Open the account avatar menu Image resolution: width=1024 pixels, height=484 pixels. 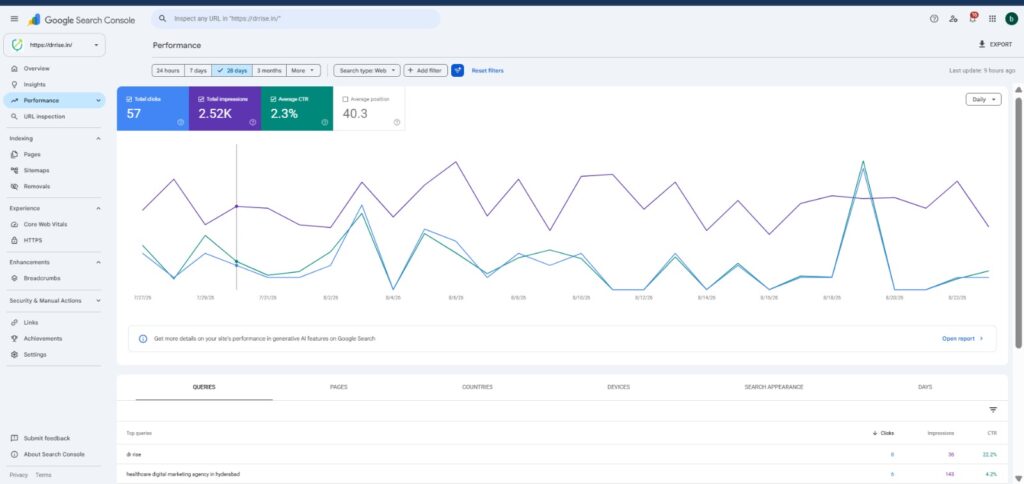1011,19
